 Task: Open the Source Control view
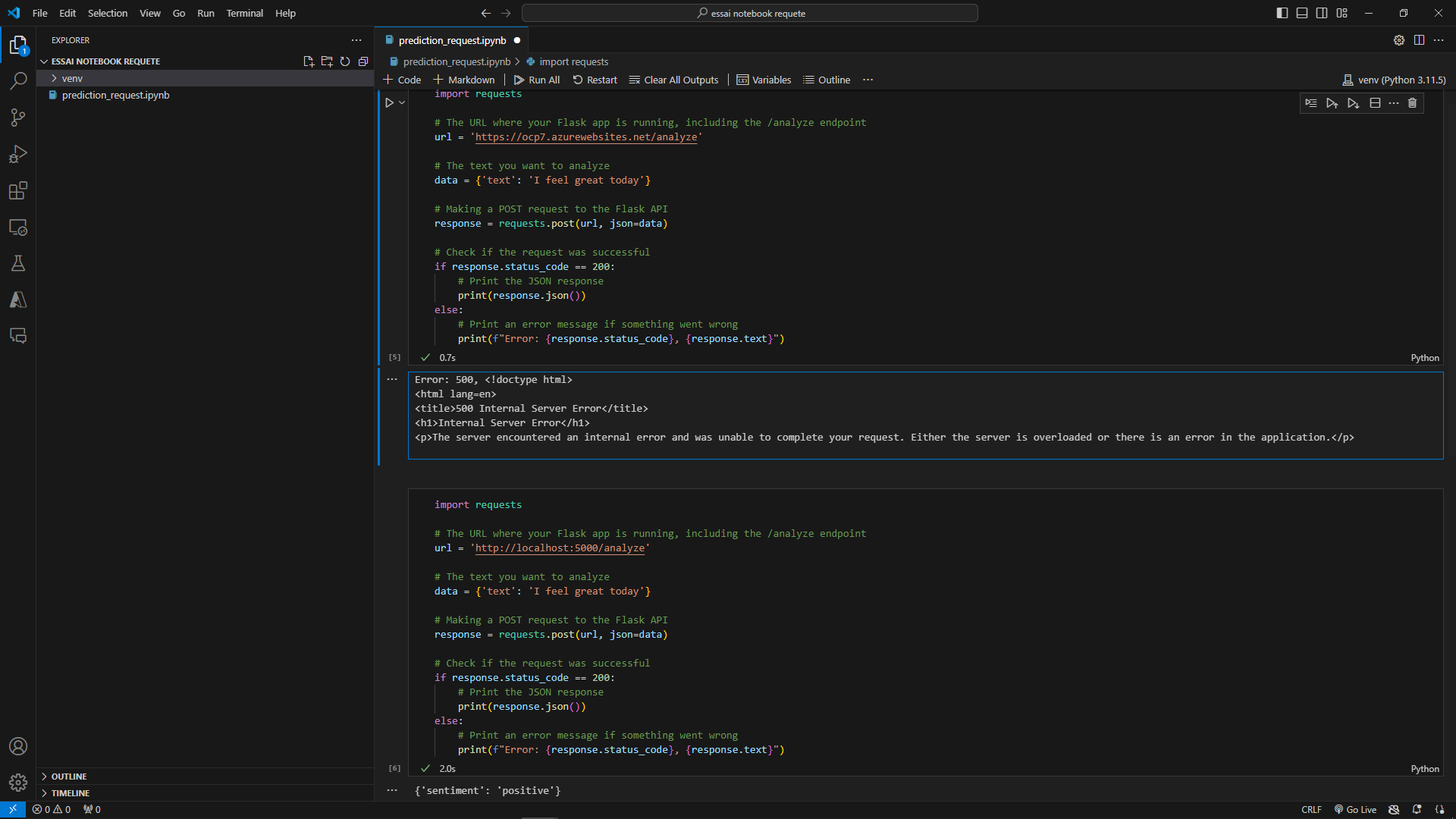pyautogui.click(x=18, y=117)
